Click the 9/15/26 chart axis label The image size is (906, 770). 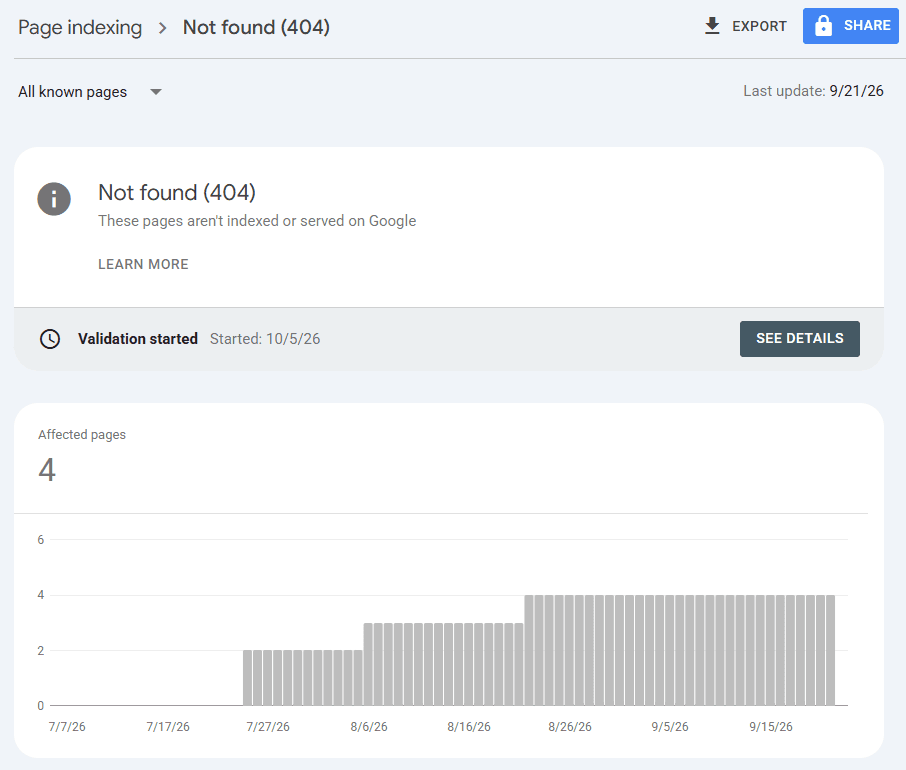coord(771,727)
